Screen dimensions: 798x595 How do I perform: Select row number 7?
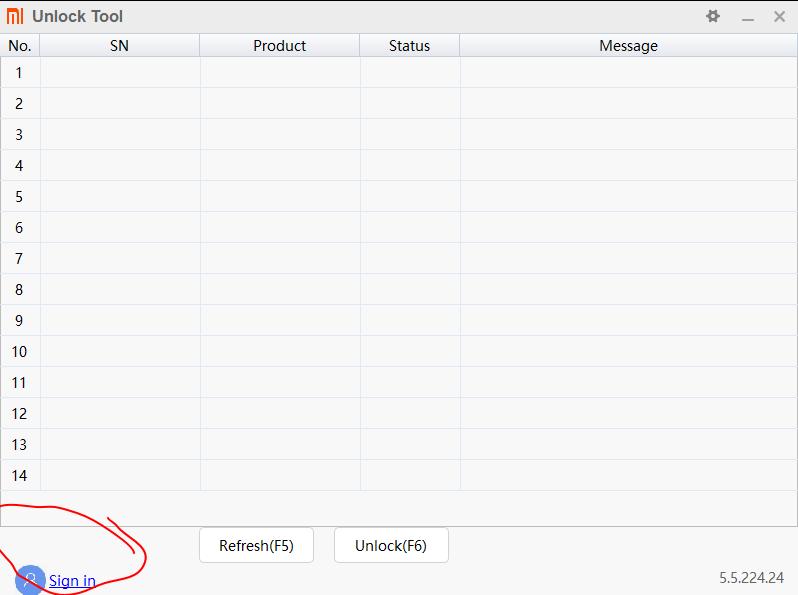point(399,259)
